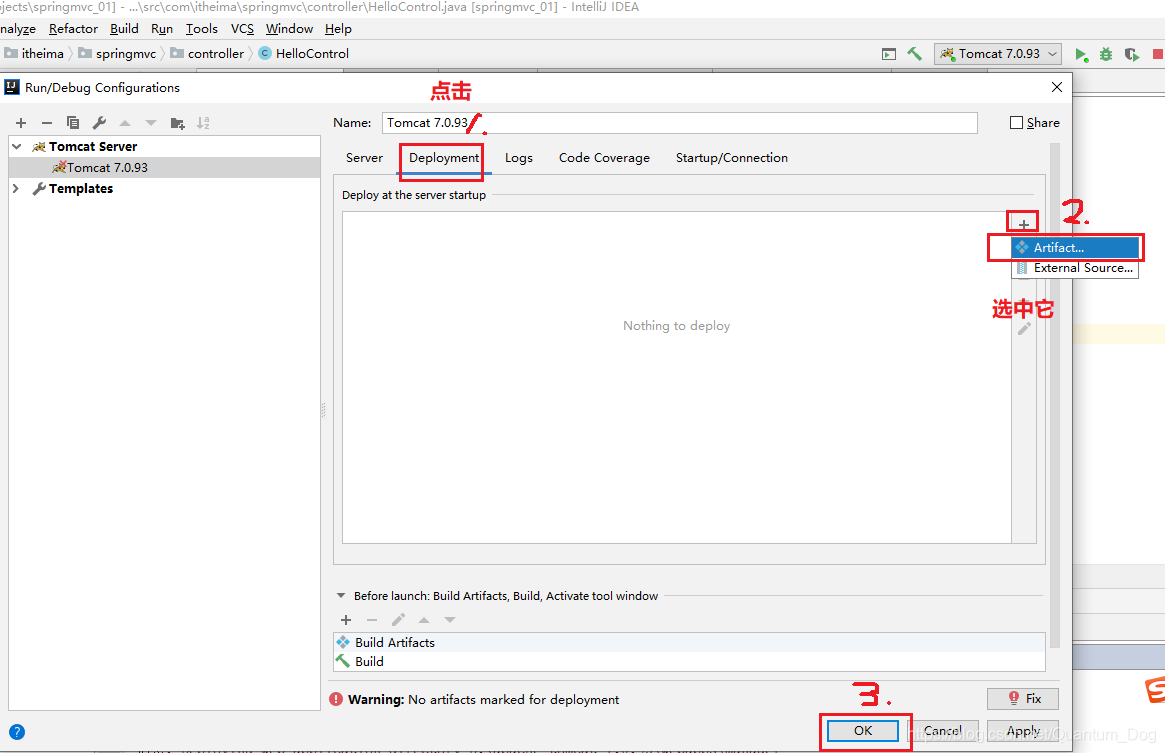Open help question mark icon
The height and width of the screenshot is (753, 1165).
coord(17,732)
